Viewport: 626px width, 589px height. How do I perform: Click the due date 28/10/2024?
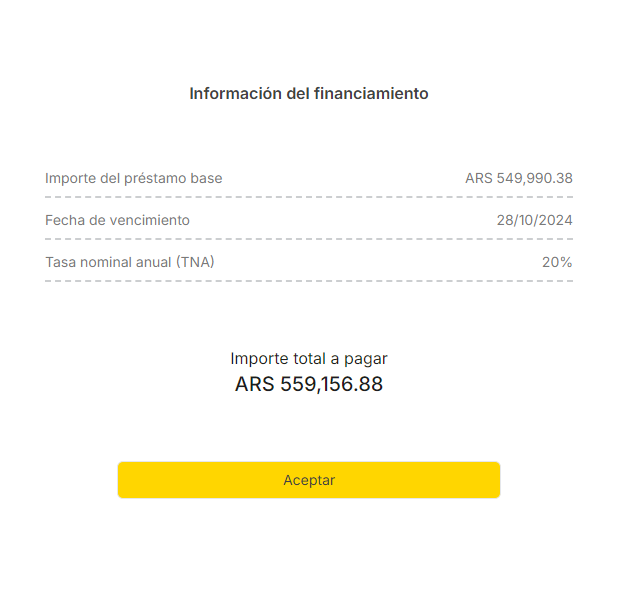[534, 221]
